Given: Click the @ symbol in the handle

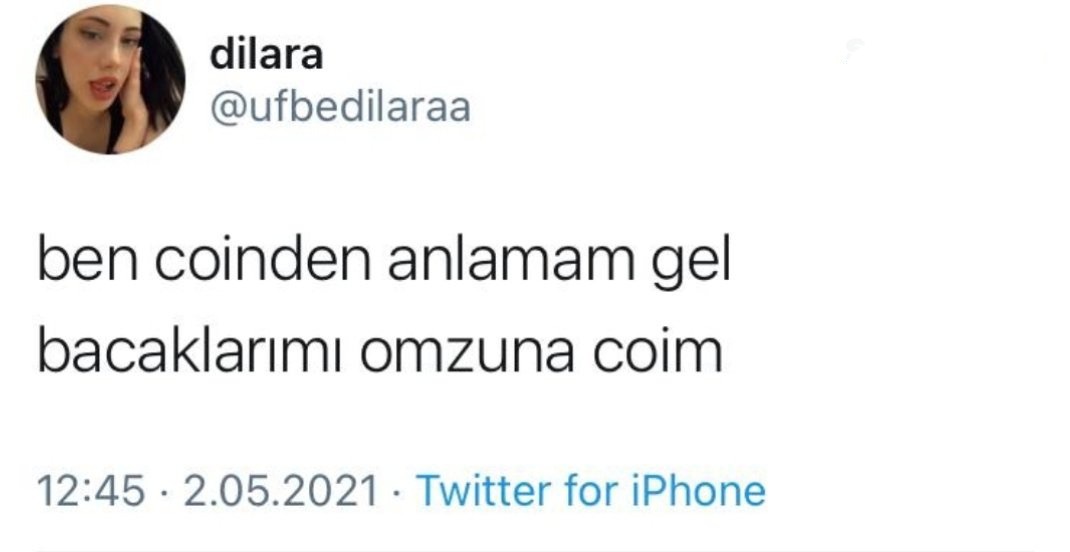Looking at the screenshot, I should [x=227, y=109].
